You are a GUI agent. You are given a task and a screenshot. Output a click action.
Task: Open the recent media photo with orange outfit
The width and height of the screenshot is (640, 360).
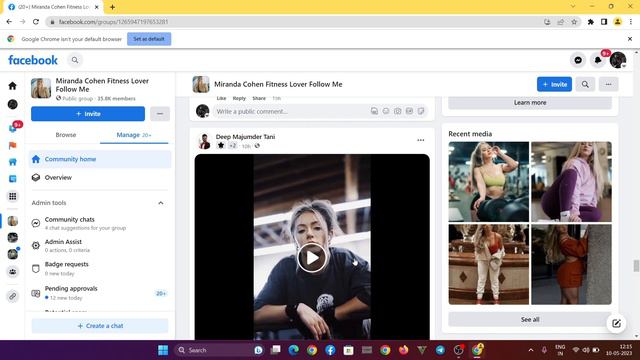[x=571, y=264]
